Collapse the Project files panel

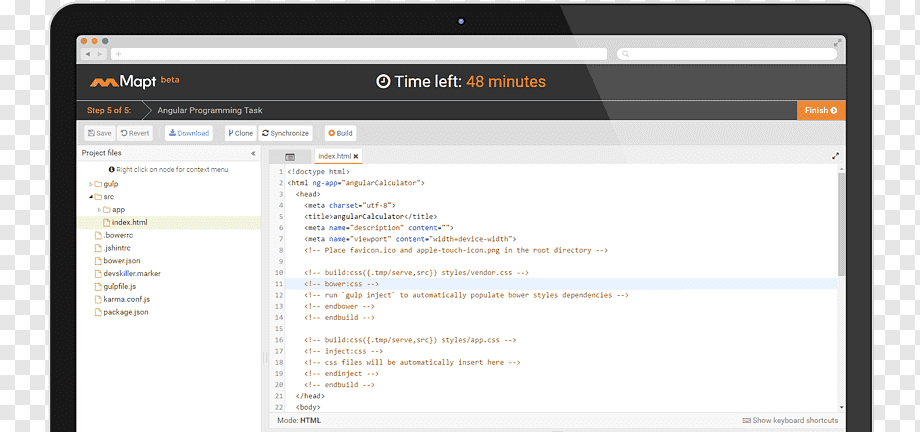pyautogui.click(x=253, y=153)
